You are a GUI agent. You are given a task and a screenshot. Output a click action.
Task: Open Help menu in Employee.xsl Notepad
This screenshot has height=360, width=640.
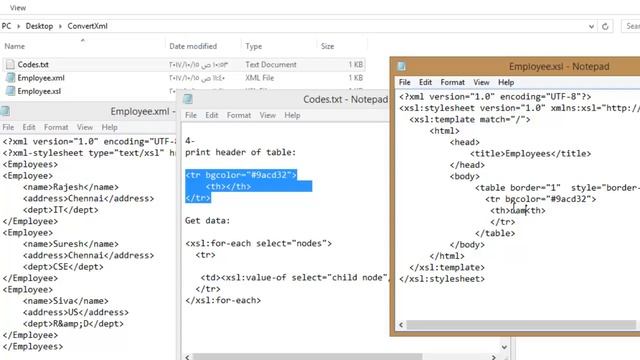[x=506, y=82]
